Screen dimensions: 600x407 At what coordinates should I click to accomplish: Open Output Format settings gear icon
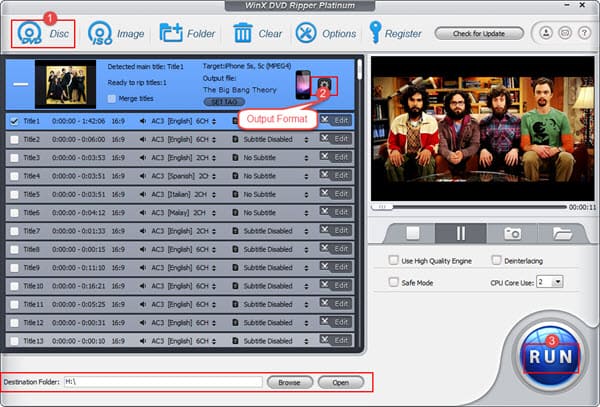tap(324, 86)
